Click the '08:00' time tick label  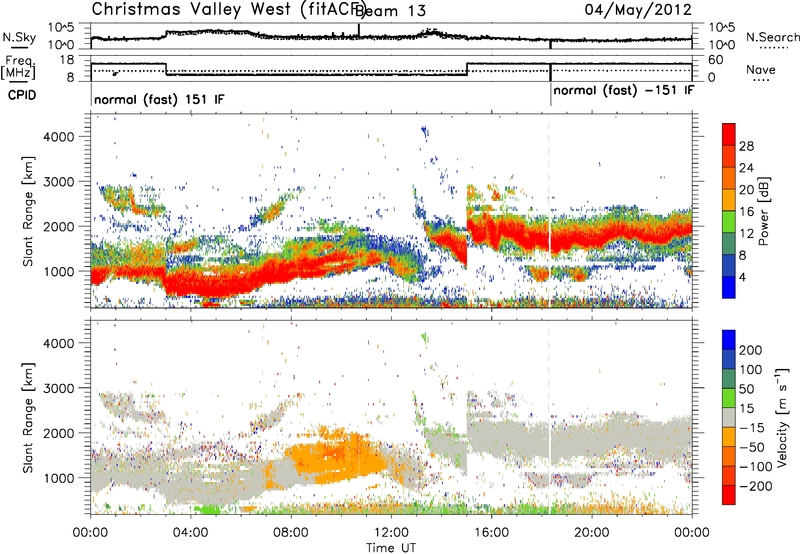pyautogui.click(x=291, y=533)
